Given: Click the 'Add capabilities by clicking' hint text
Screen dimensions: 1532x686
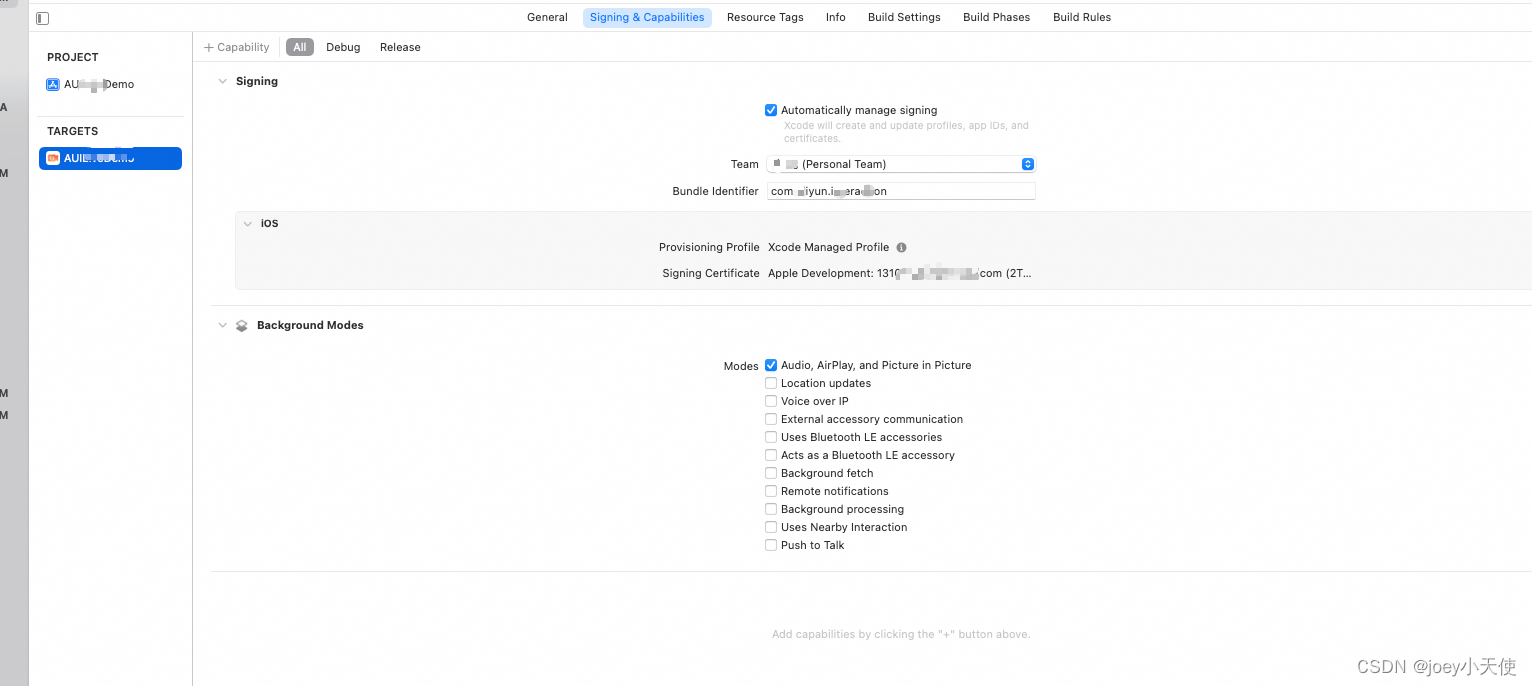Looking at the screenshot, I should [x=901, y=634].
